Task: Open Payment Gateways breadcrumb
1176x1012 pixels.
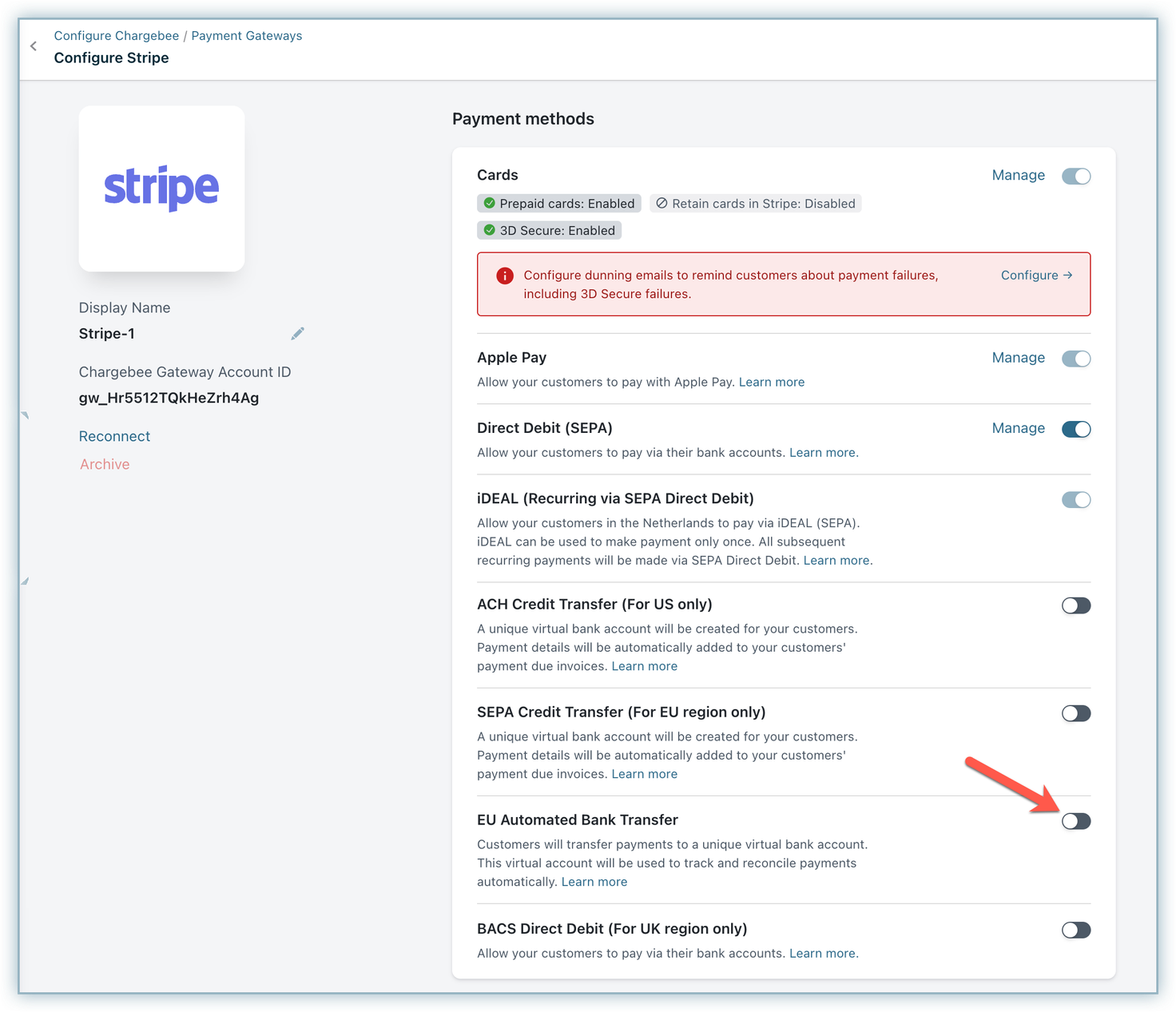Action: click(x=246, y=36)
